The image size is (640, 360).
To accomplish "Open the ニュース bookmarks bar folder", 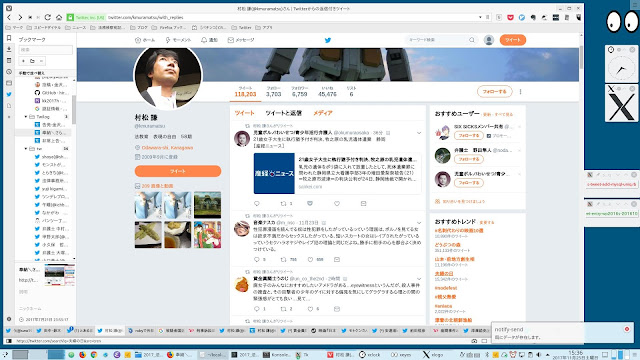I will tap(76, 28).
